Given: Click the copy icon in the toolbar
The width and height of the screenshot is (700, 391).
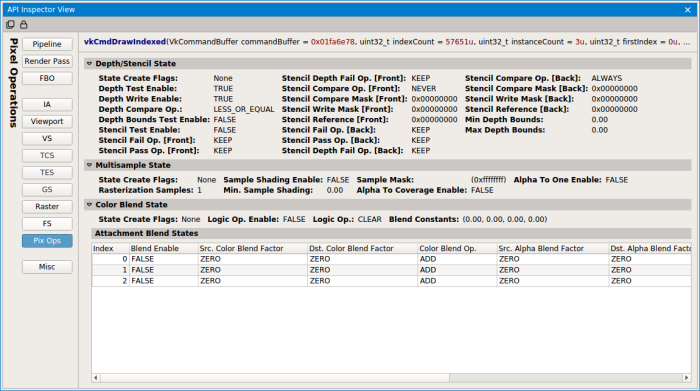Looking at the screenshot, I should [10, 25].
